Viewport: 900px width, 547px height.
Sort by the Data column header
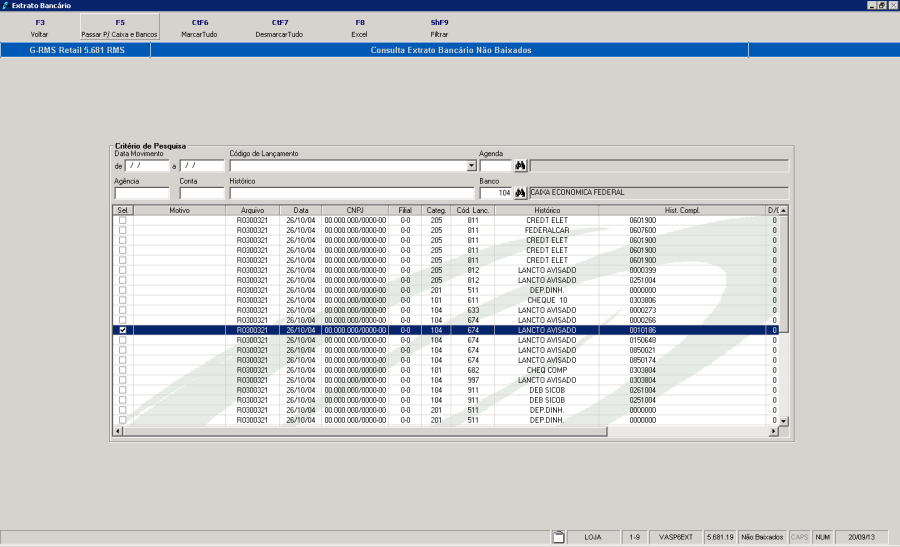301,211
